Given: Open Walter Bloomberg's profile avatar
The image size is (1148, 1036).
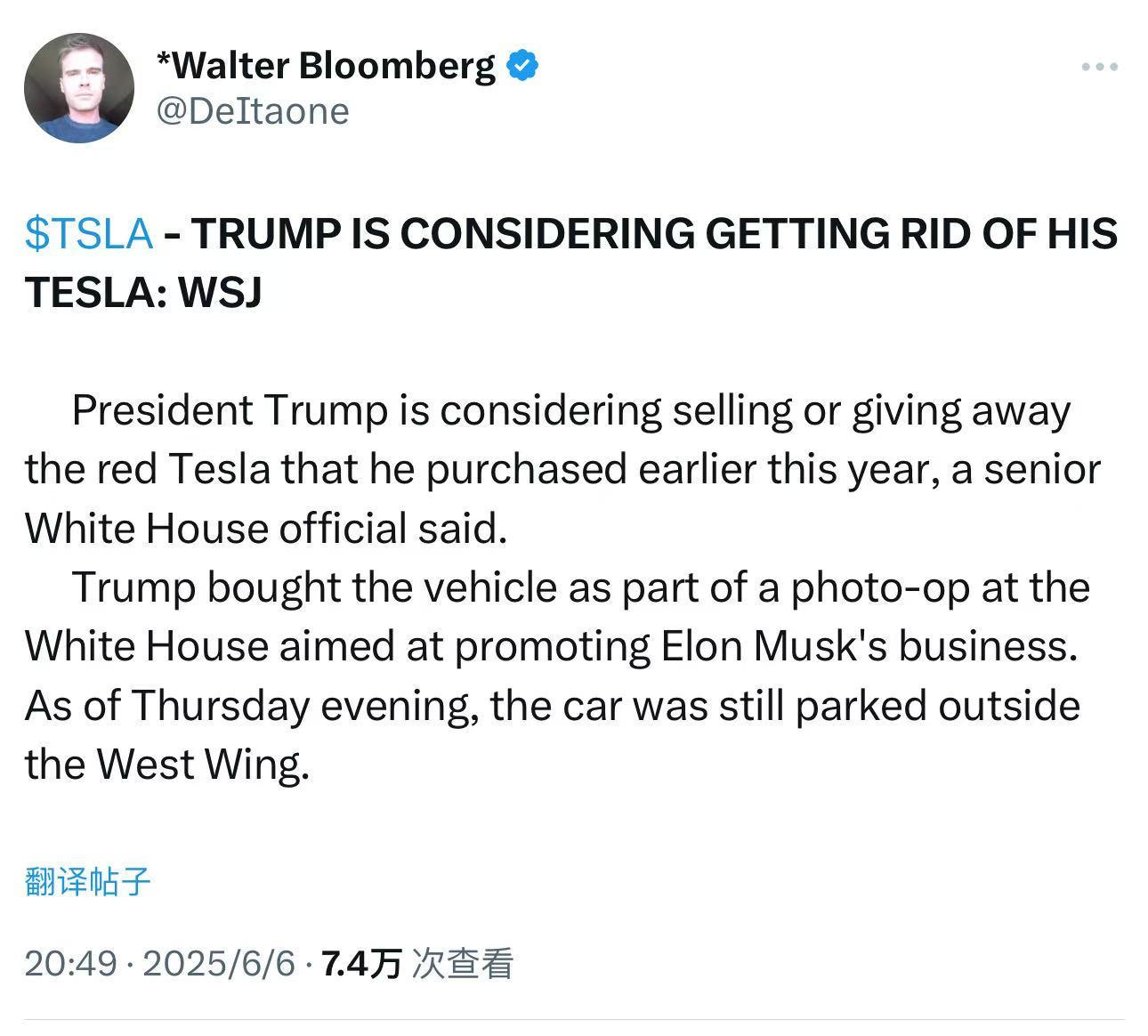Looking at the screenshot, I should tap(79, 88).
